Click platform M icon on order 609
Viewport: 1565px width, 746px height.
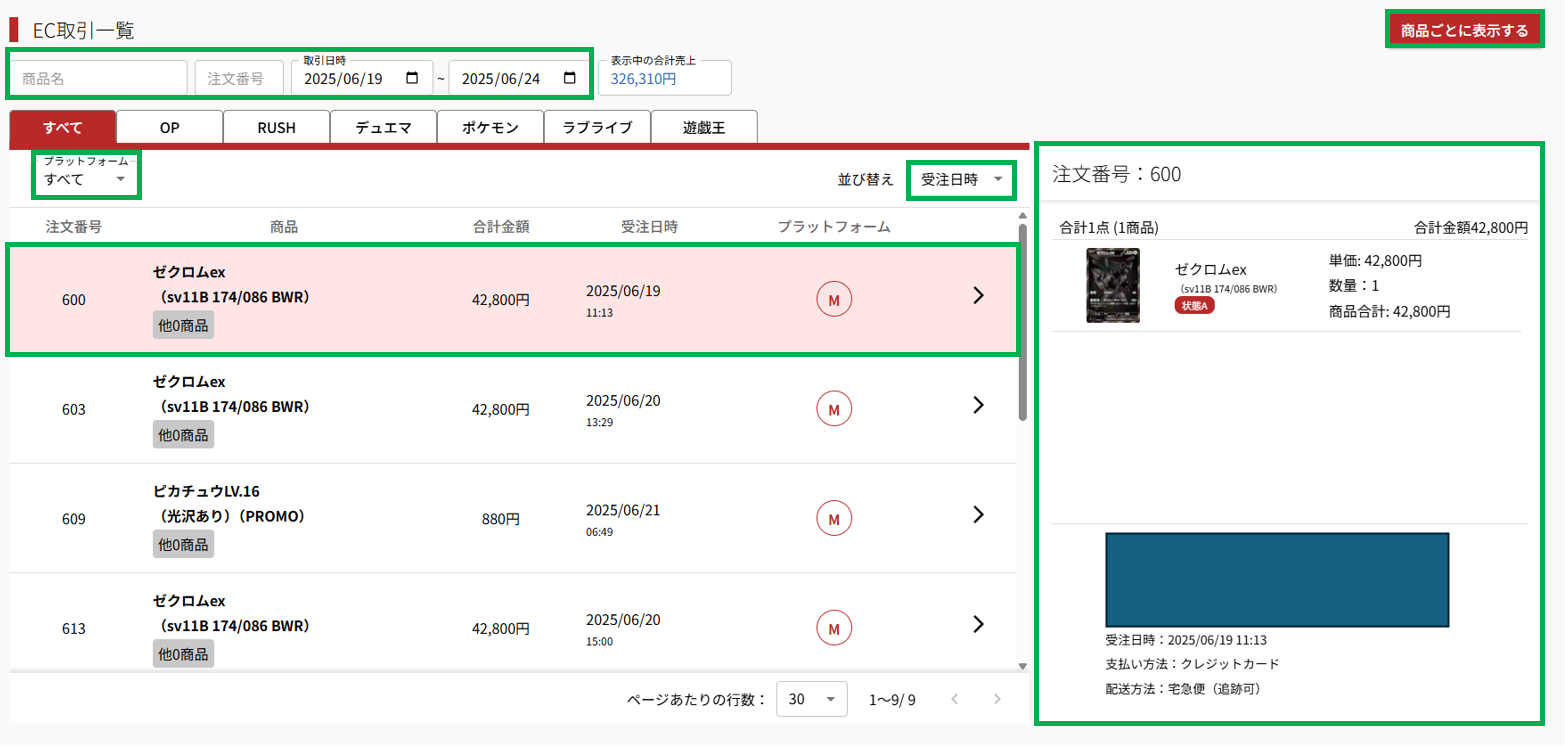pos(833,518)
